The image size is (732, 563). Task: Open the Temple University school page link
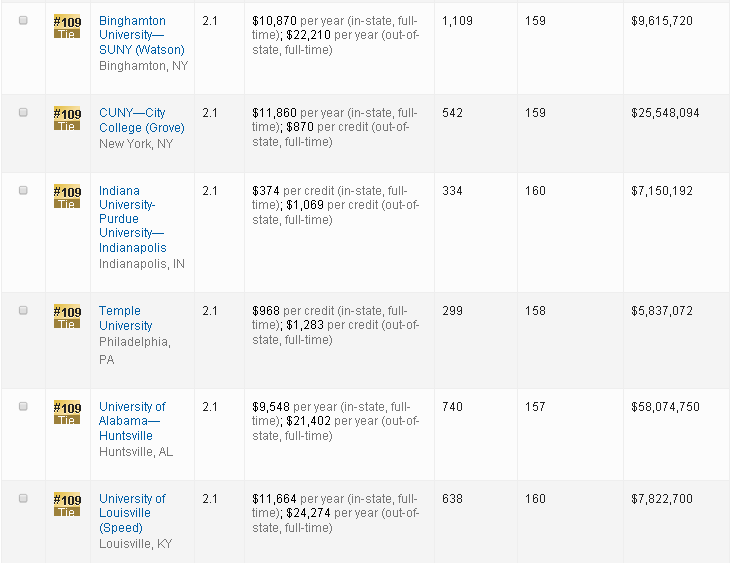pyautogui.click(x=126, y=318)
